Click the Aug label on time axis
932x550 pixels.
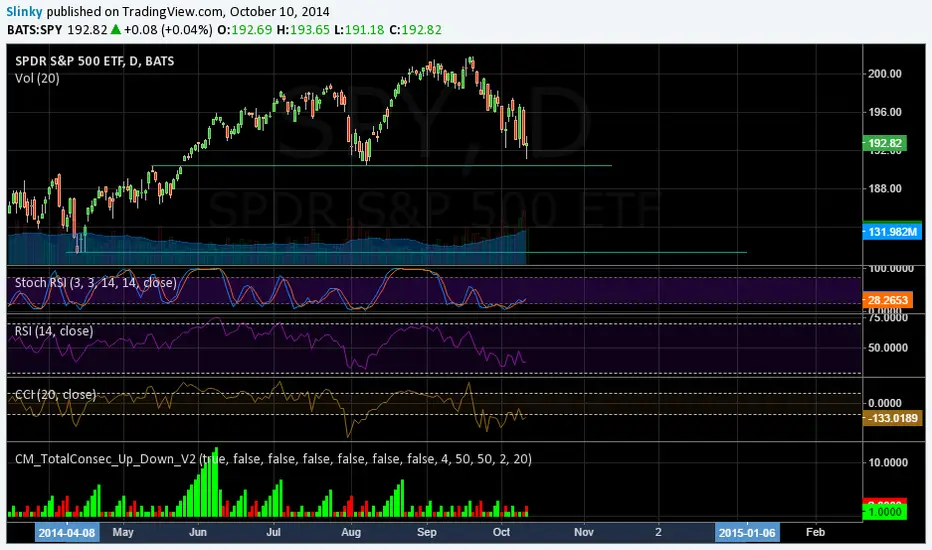click(351, 532)
